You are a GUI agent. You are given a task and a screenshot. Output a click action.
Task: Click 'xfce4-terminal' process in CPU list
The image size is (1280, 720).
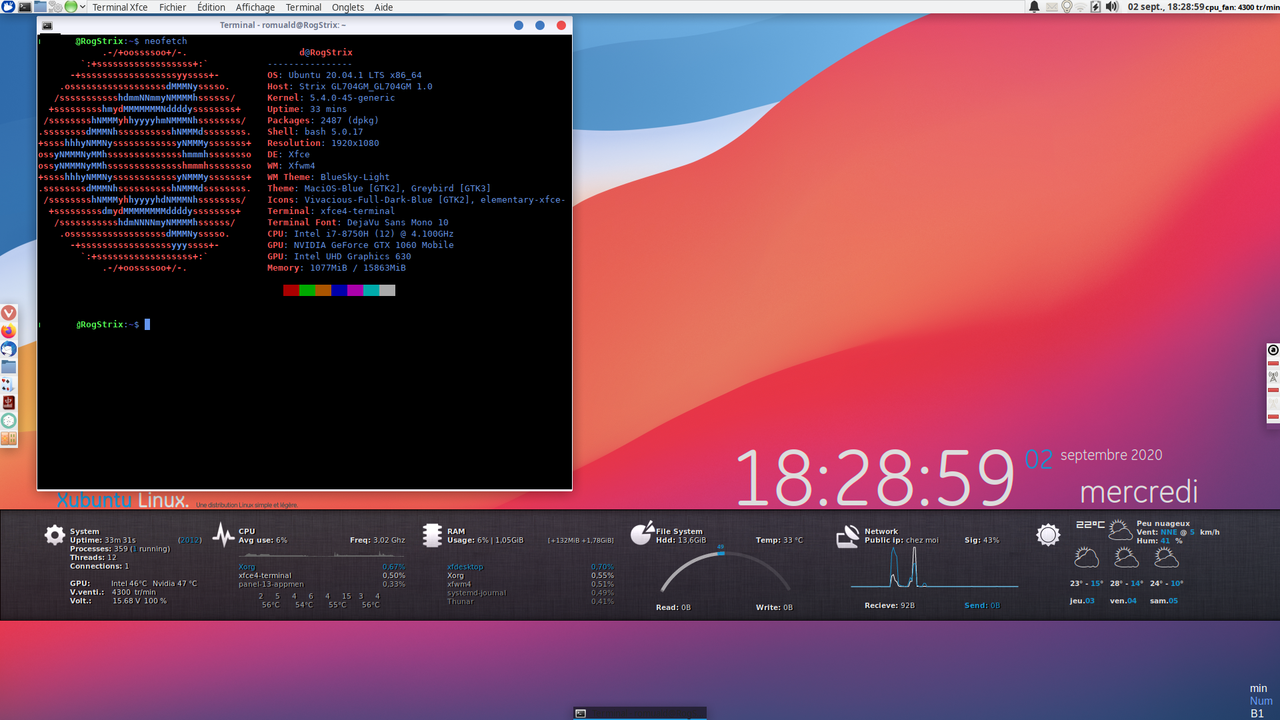265,575
